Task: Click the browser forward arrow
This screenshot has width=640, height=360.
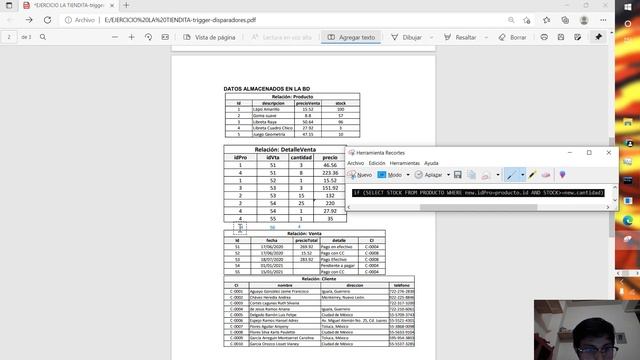Action: coord(29,20)
